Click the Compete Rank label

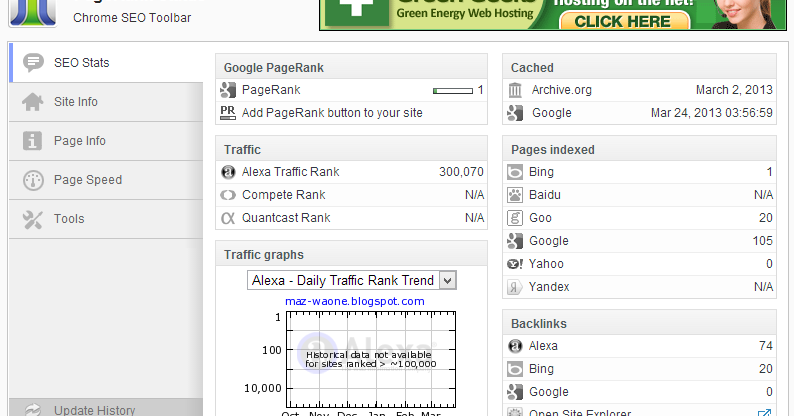(x=284, y=195)
